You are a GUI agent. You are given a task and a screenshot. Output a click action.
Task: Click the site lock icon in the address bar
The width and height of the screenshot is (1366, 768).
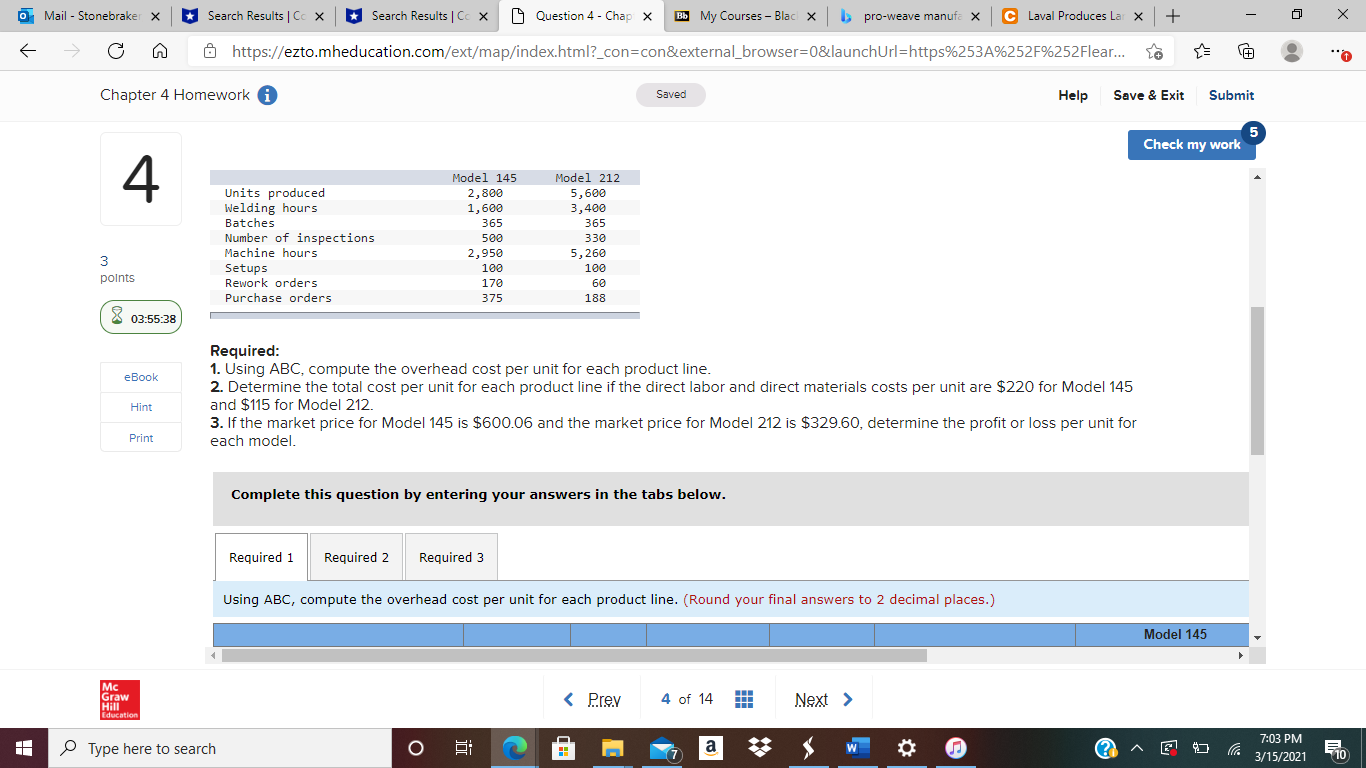pos(210,52)
